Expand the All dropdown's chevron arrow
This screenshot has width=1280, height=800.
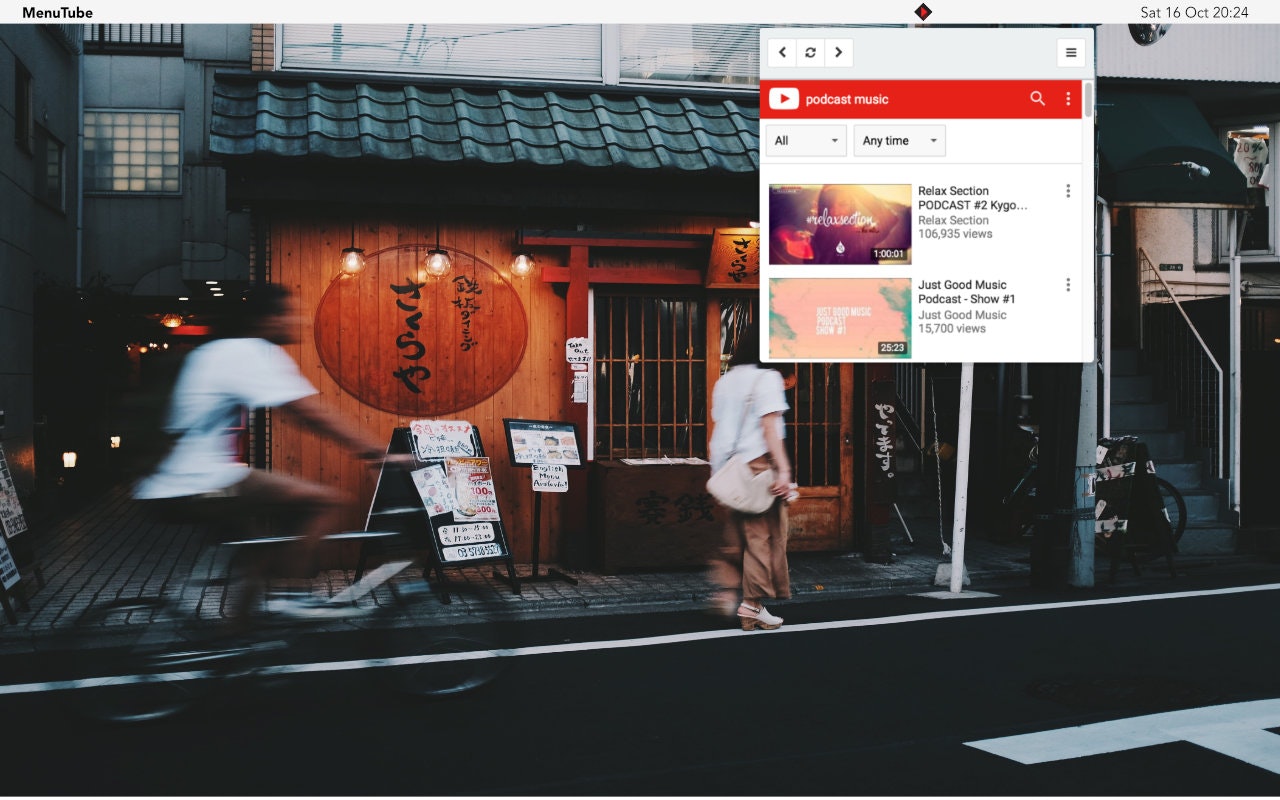834,140
